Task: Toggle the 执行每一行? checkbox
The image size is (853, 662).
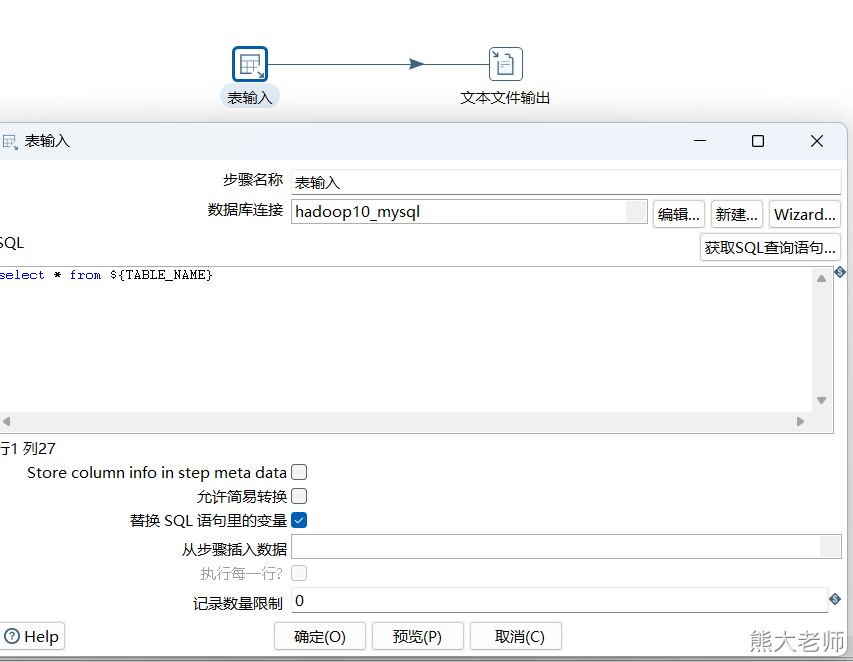Action: tap(299, 573)
